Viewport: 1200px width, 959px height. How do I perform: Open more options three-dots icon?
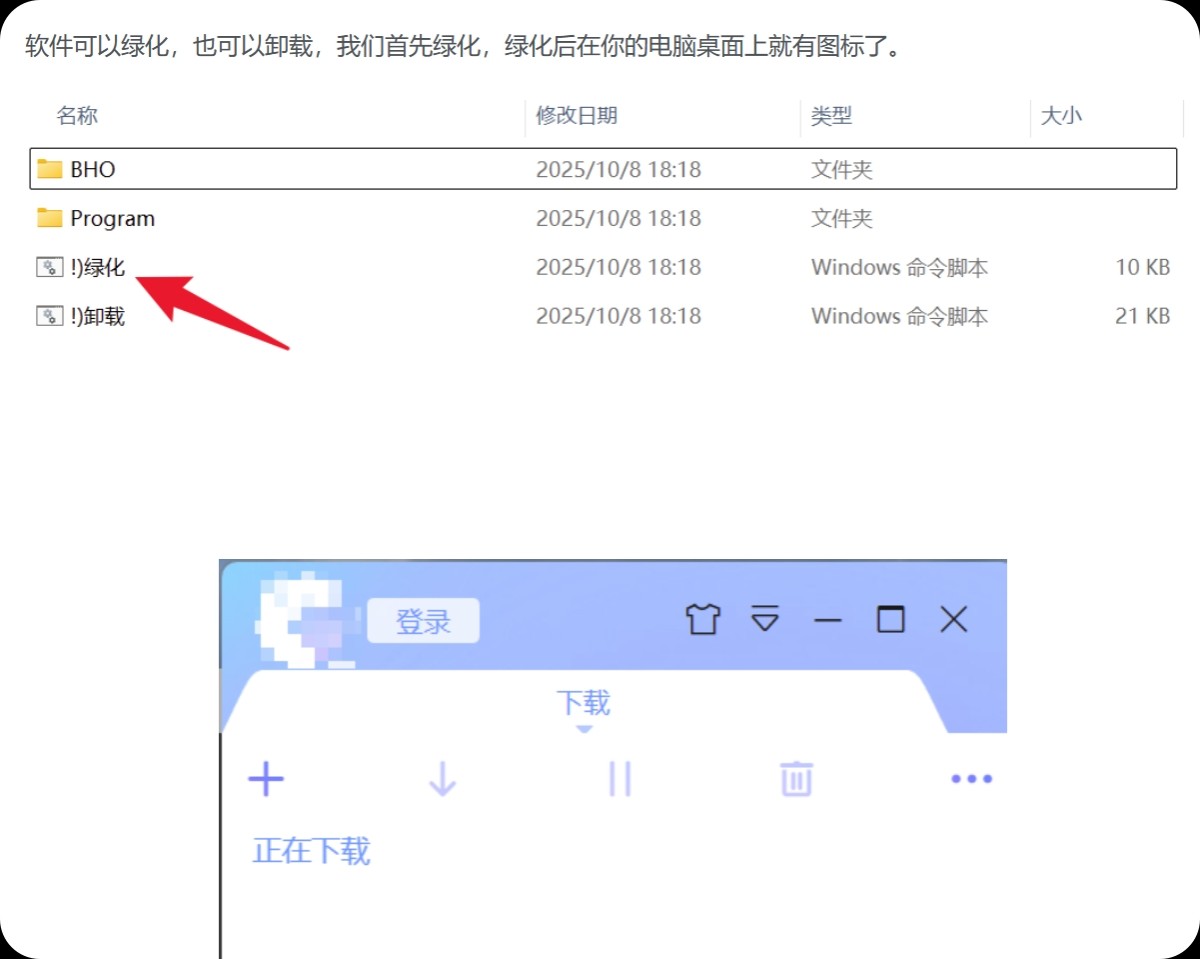(x=971, y=779)
